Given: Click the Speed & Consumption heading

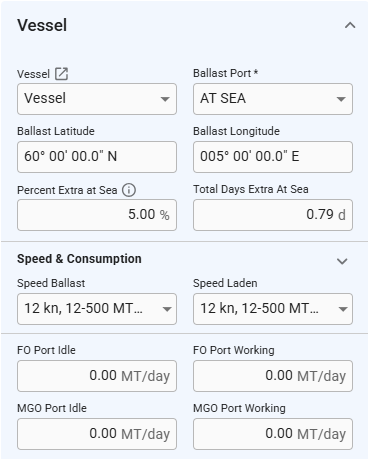Looking at the screenshot, I should [x=79, y=259].
